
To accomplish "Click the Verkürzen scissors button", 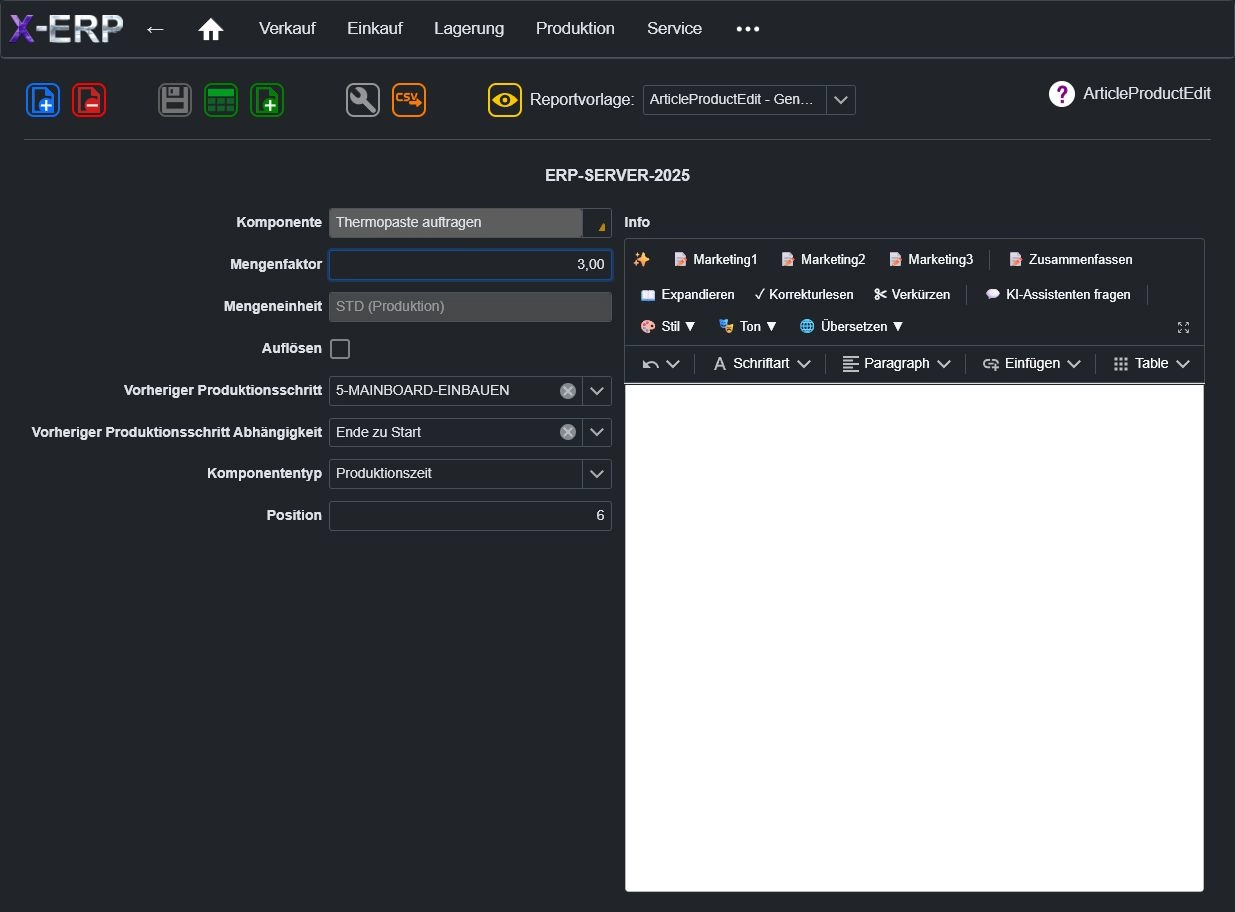I will (x=911, y=294).
